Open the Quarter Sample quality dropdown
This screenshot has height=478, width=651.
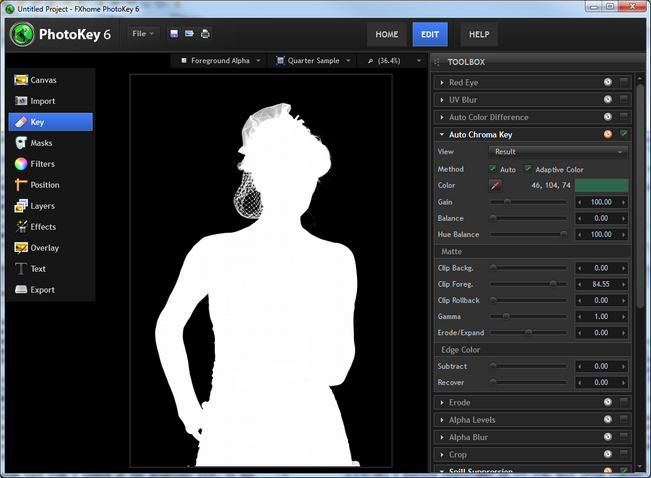[x=313, y=61]
